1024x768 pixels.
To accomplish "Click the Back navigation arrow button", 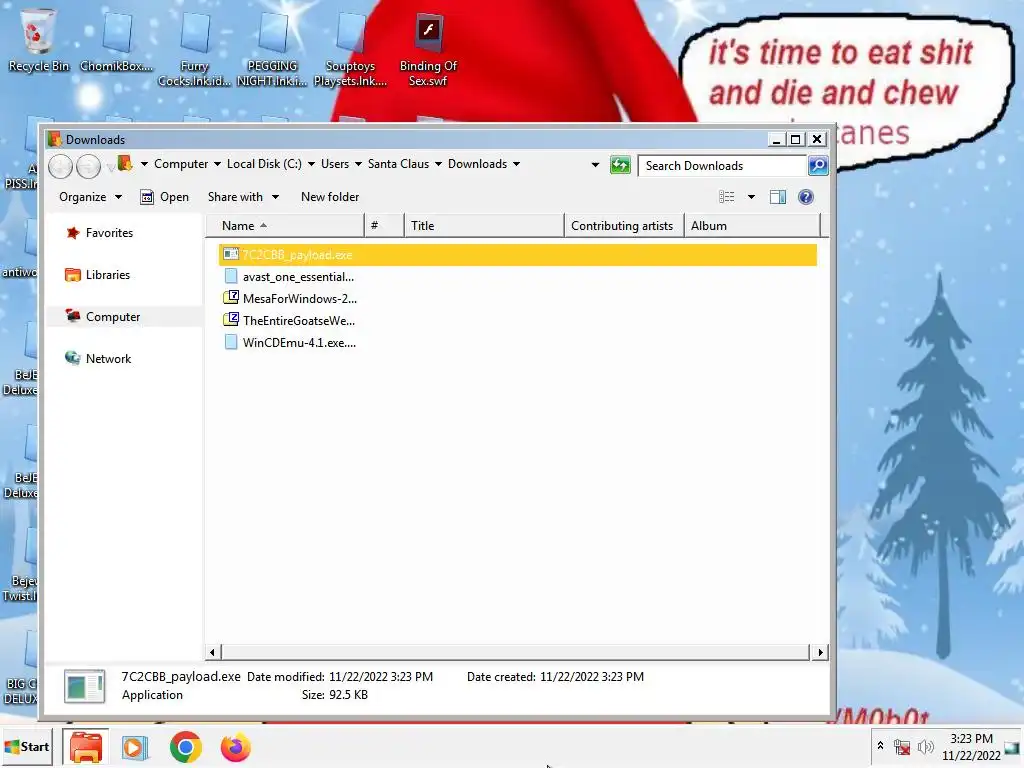I will tap(60, 166).
